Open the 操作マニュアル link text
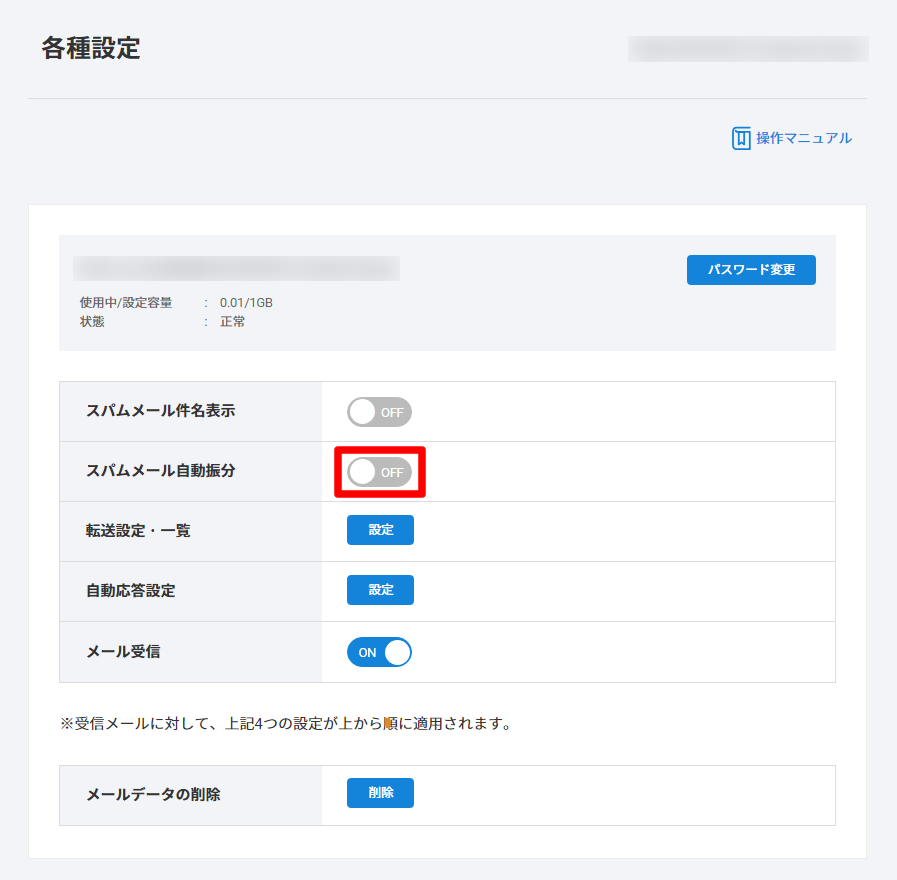 [x=804, y=138]
